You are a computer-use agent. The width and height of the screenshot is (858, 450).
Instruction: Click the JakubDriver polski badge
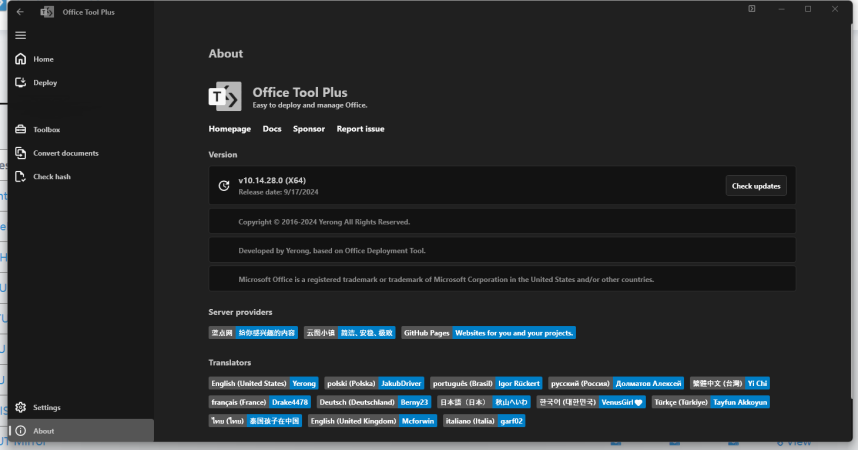(x=374, y=383)
